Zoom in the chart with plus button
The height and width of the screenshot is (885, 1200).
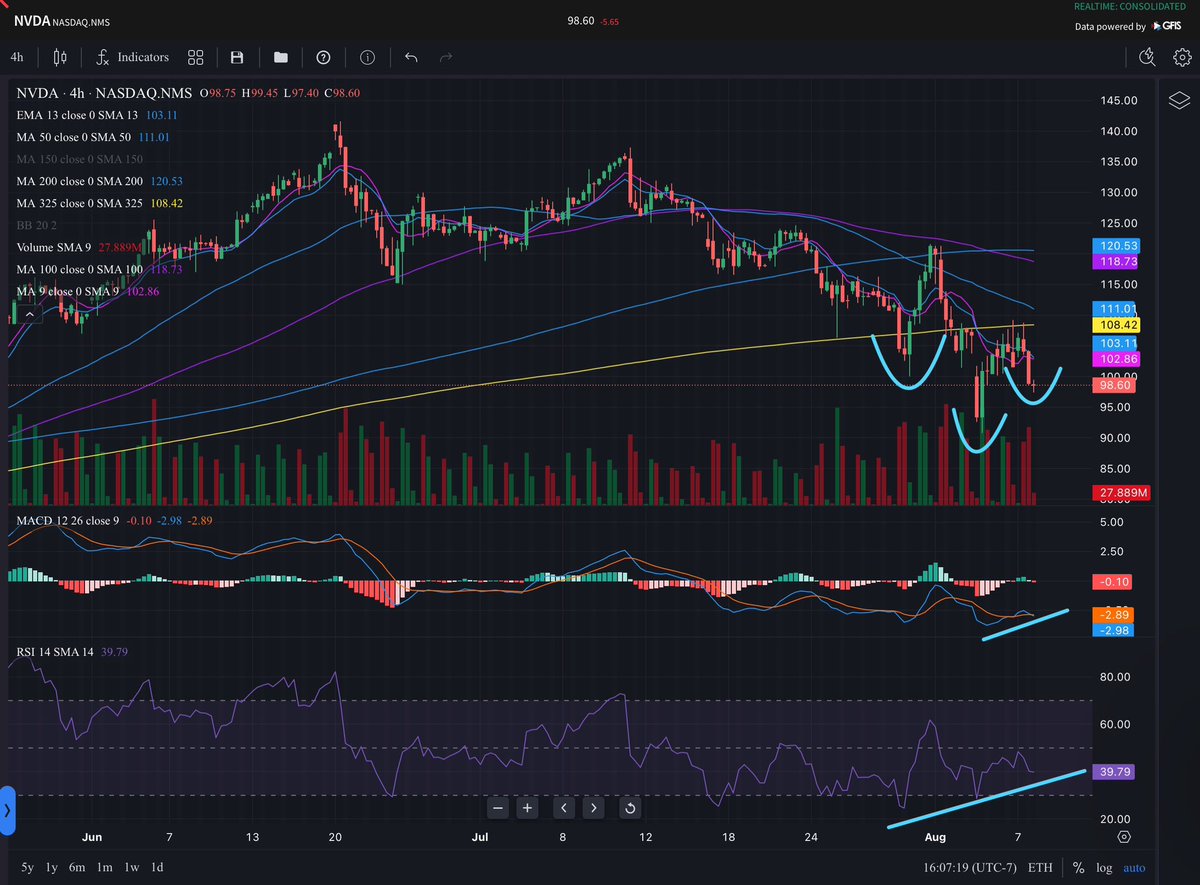coord(529,808)
